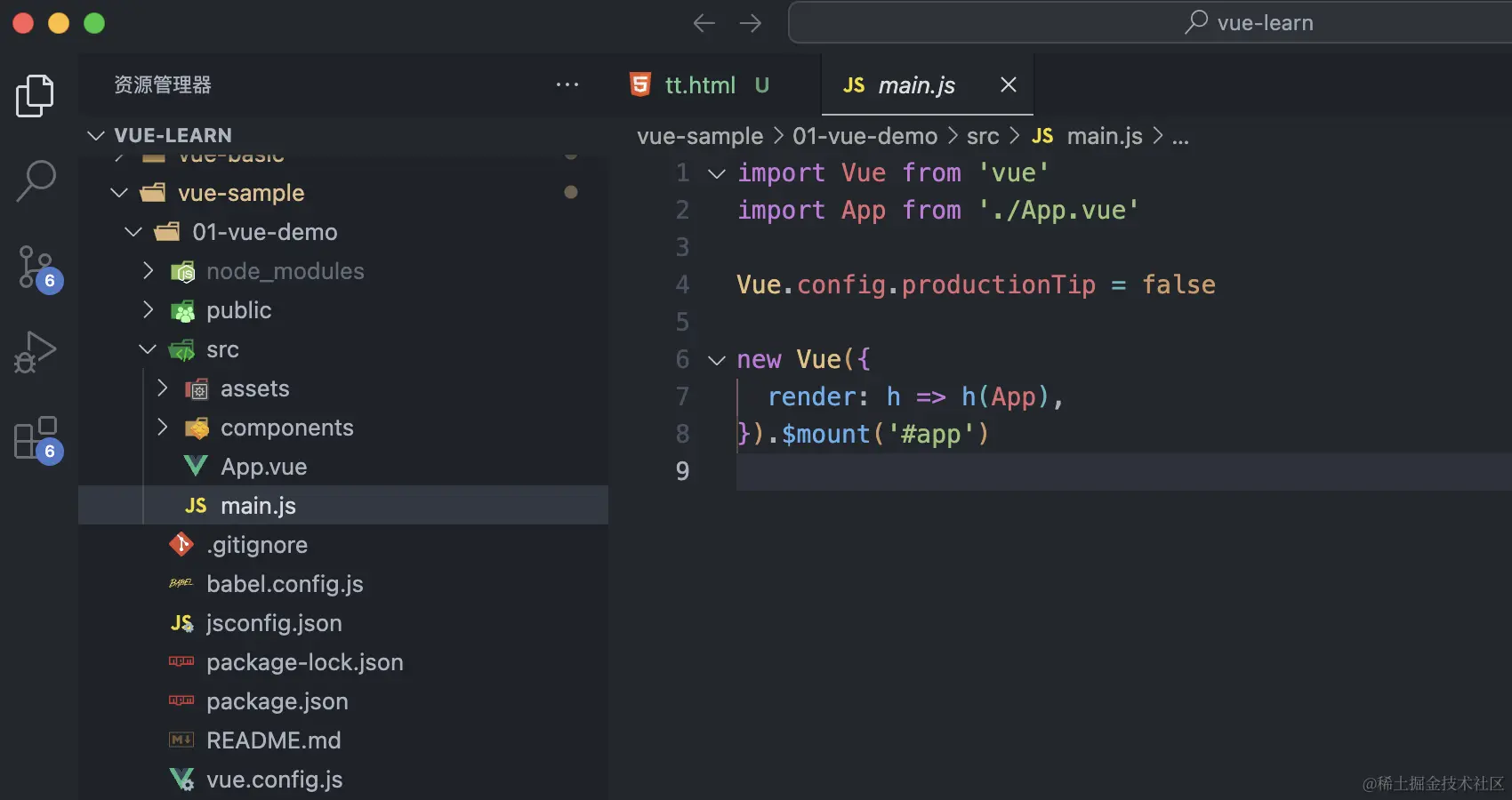1512x800 pixels.
Task: Open the Explorer view in activity bar
Action: (x=36, y=96)
